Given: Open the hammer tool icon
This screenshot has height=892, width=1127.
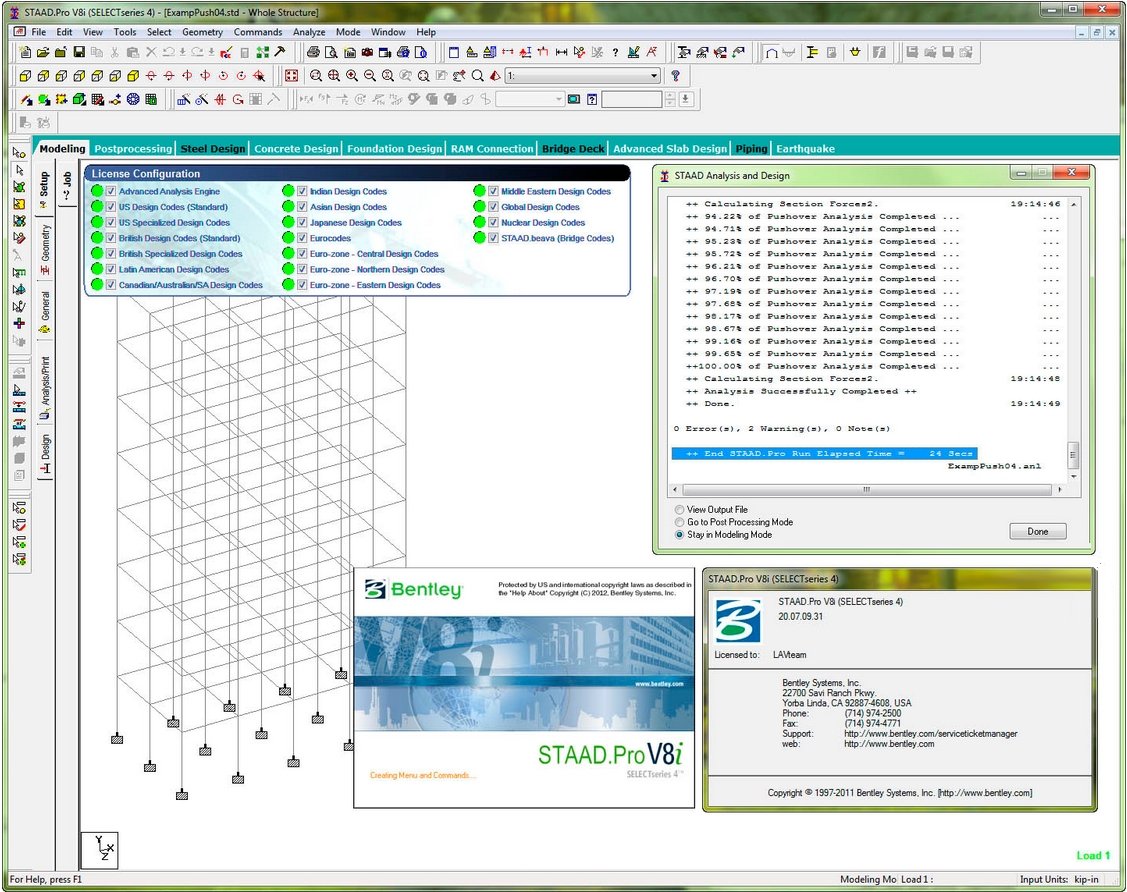Looking at the screenshot, I should tap(280, 52).
